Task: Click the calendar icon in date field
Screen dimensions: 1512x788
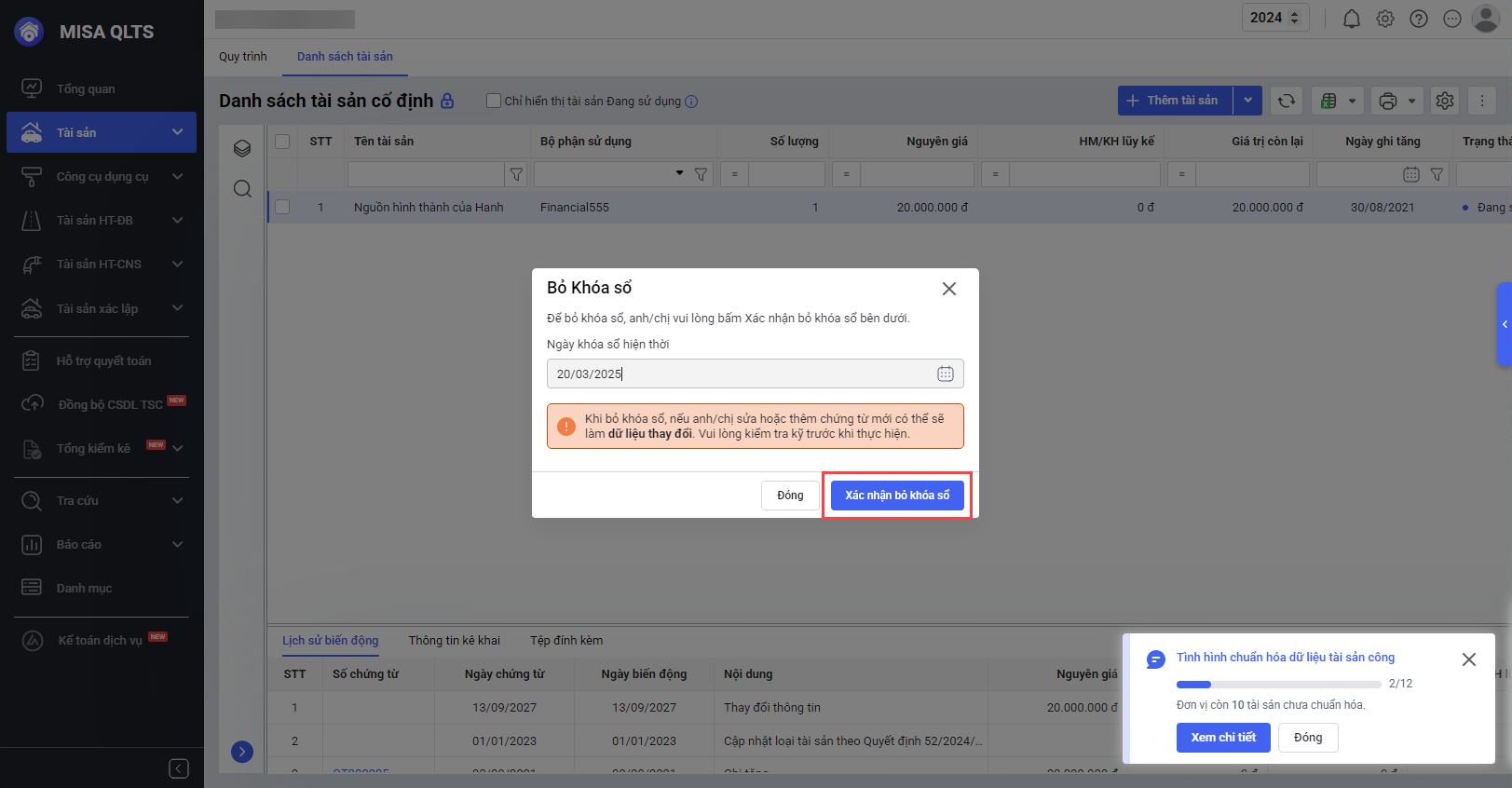Action: click(x=945, y=374)
